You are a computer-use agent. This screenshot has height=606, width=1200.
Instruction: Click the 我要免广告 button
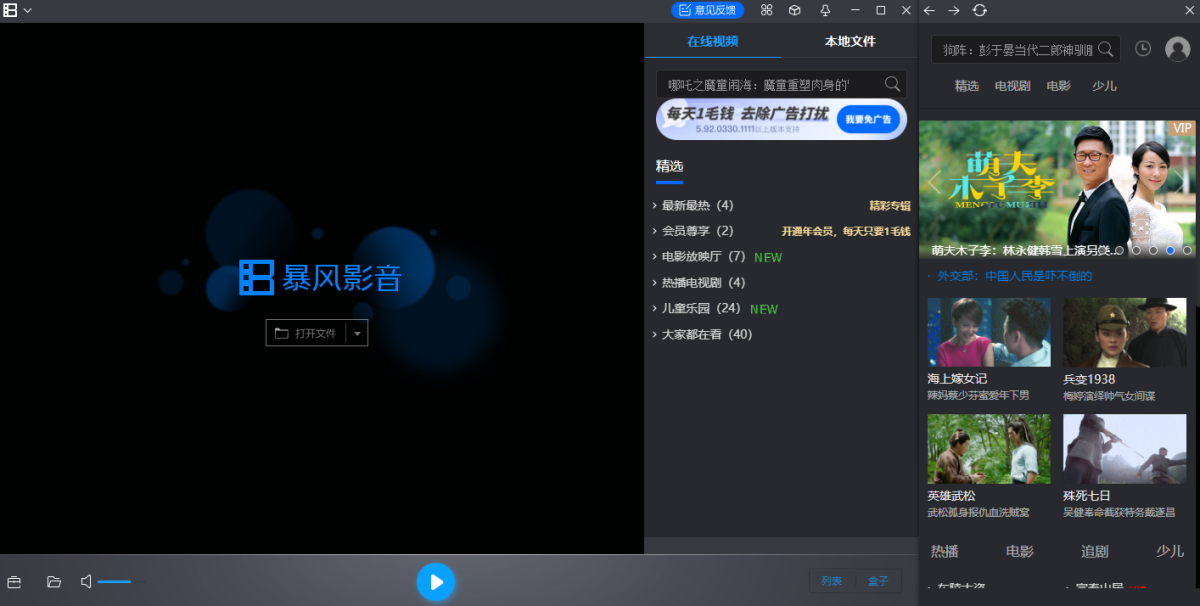(867, 119)
